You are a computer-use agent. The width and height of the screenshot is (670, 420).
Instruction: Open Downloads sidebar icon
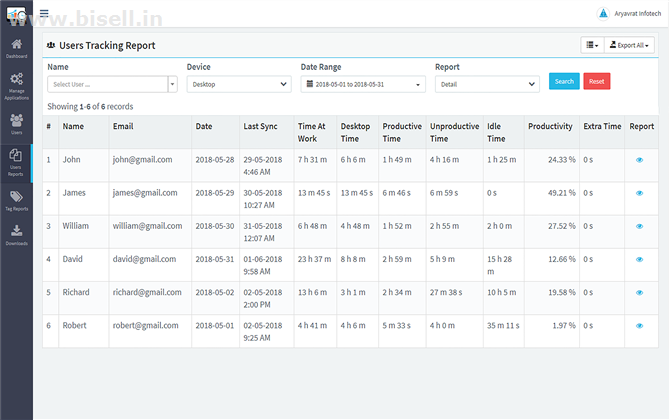coord(16,230)
